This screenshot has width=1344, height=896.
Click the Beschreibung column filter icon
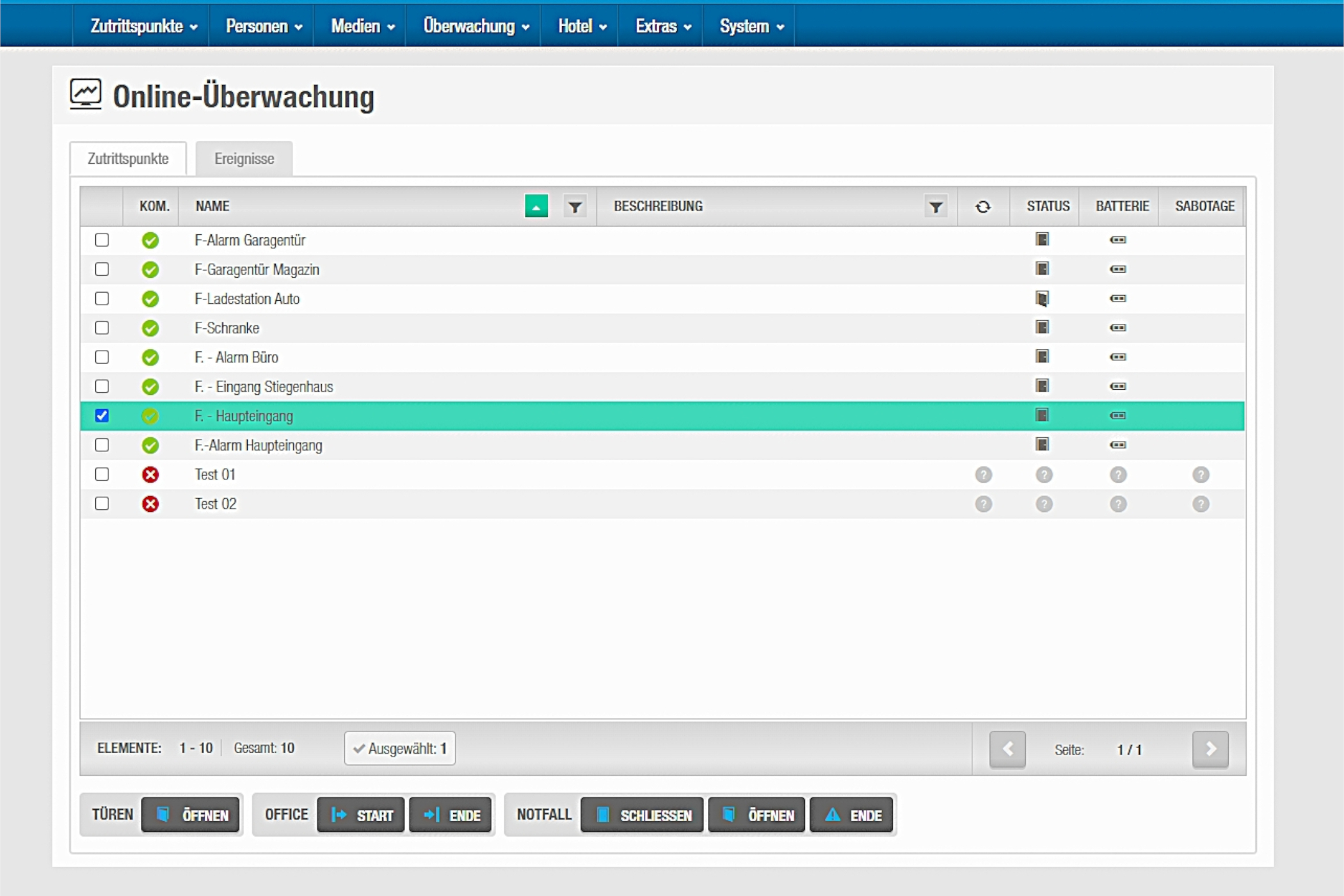click(x=935, y=207)
